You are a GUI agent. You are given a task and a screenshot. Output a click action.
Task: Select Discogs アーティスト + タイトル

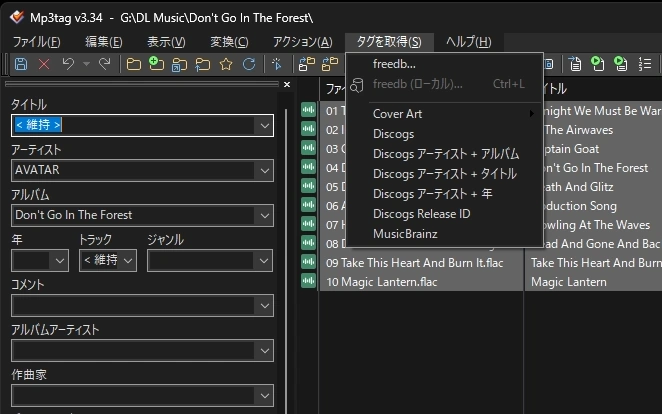tap(444, 173)
